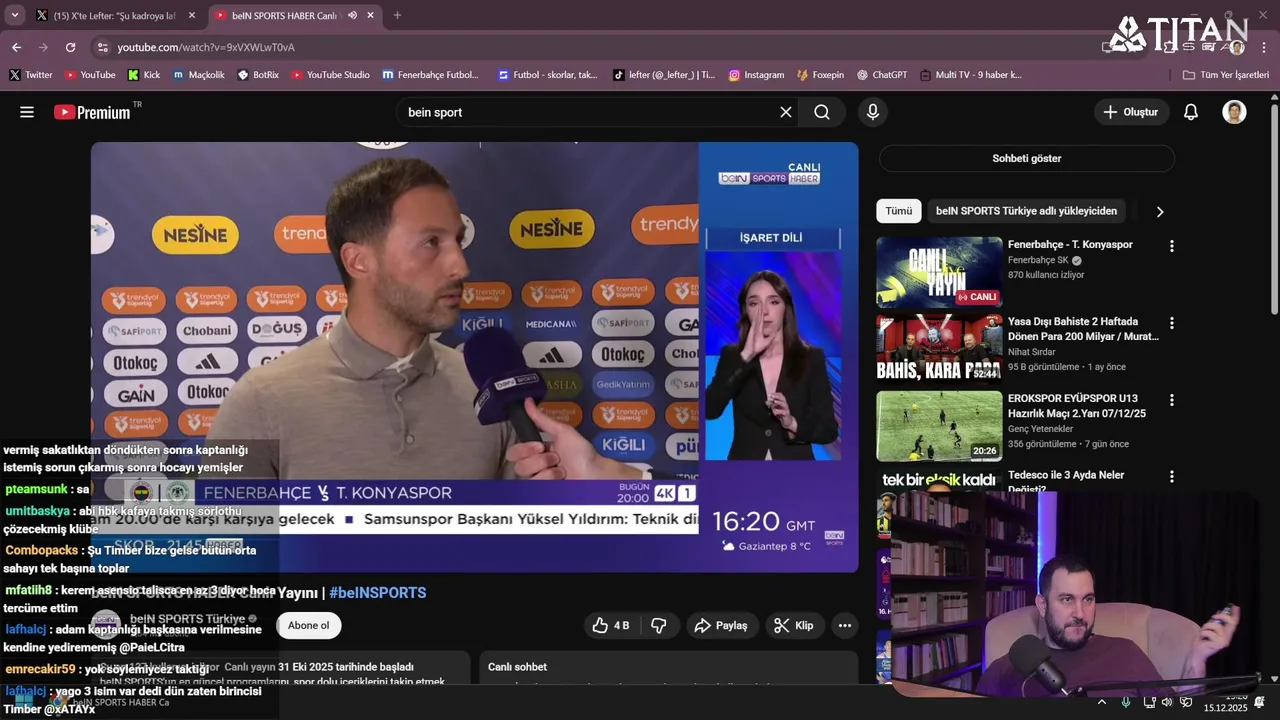Open the BotRix bookmark
Screen dimensions: 1280x720
click(x=258, y=75)
